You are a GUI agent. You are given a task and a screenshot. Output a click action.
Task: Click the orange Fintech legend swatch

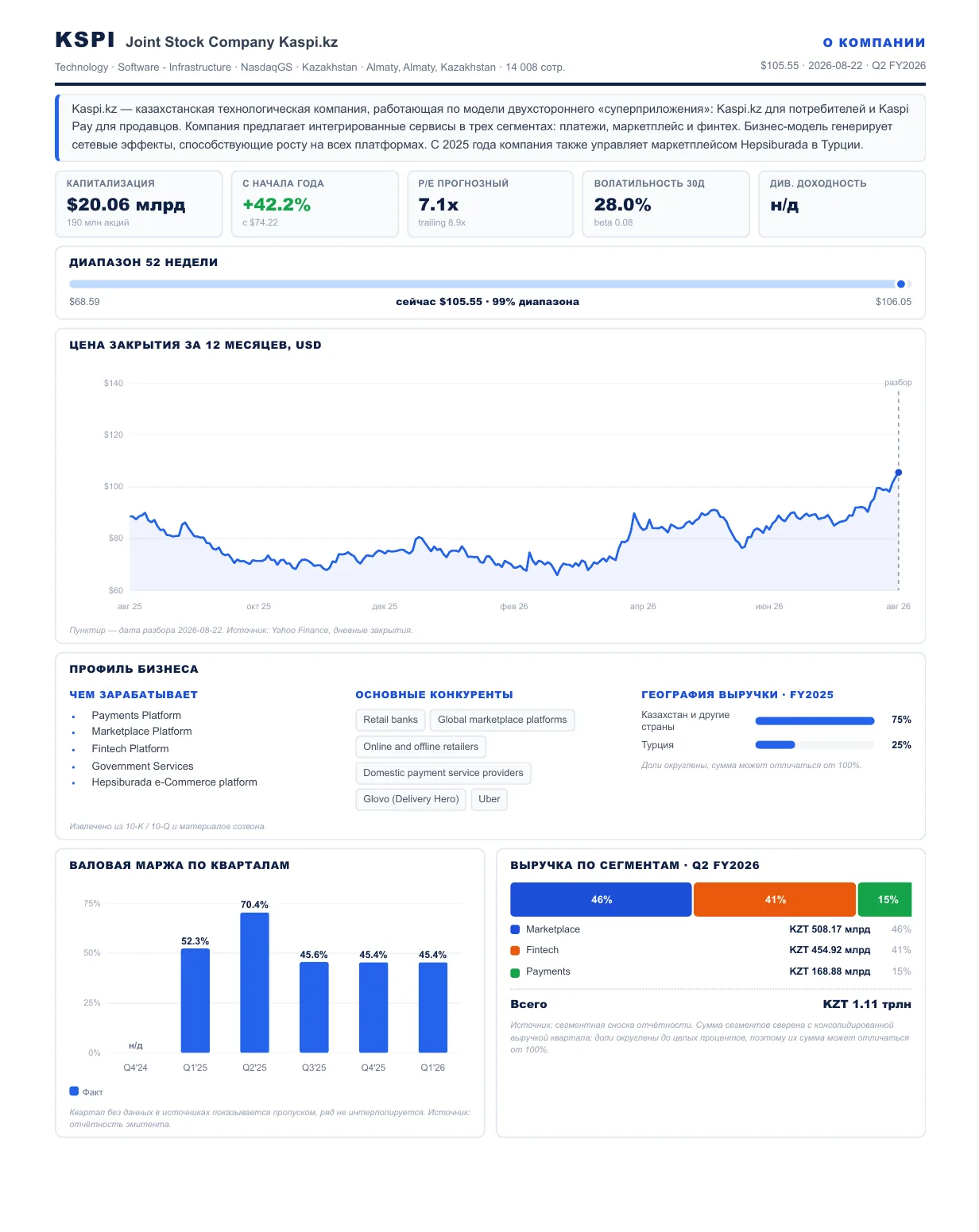click(x=515, y=950)
